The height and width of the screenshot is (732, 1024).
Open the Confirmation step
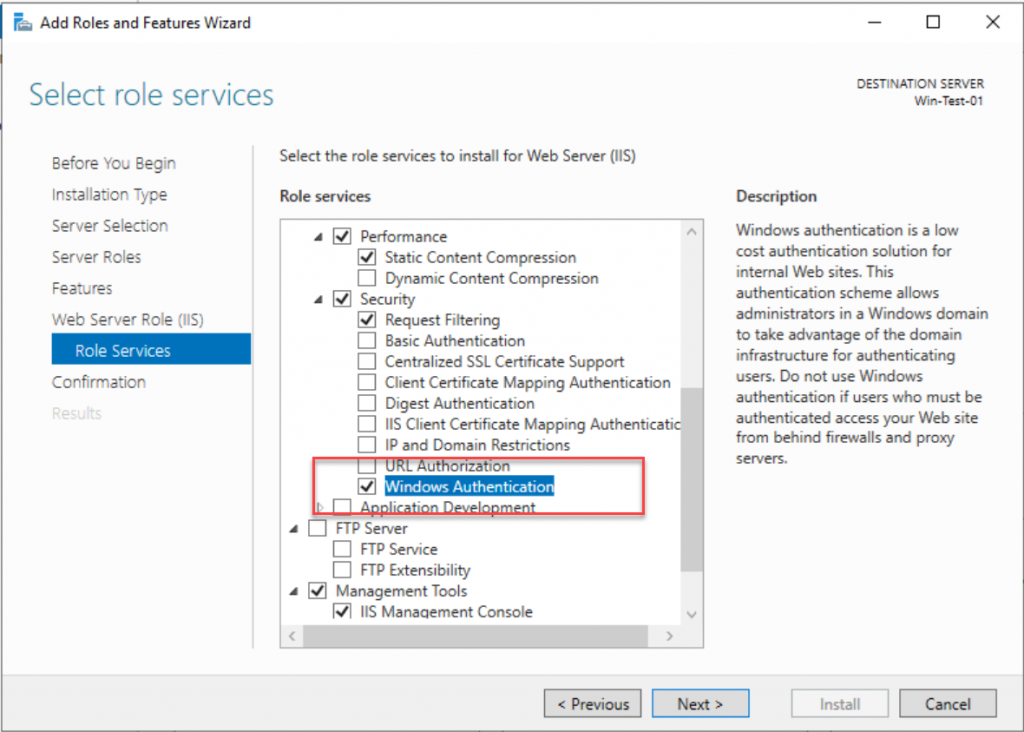coord(99,382)
